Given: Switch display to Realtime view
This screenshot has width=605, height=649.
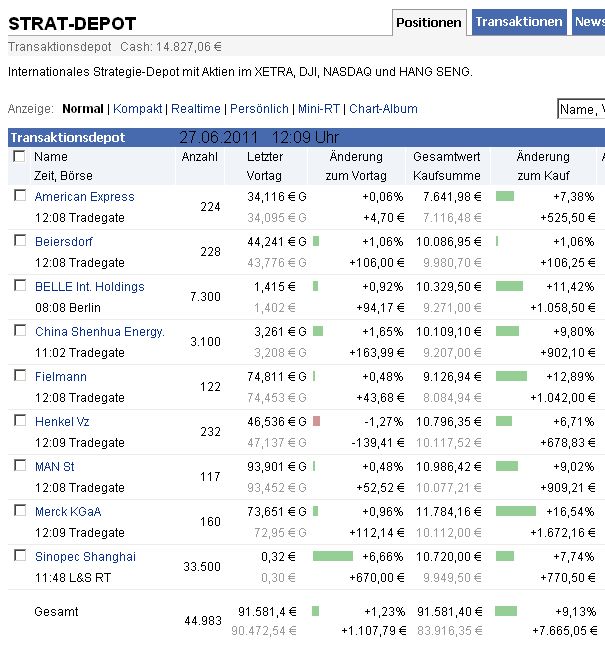Looking at the screenshot, I should point(196,109).
